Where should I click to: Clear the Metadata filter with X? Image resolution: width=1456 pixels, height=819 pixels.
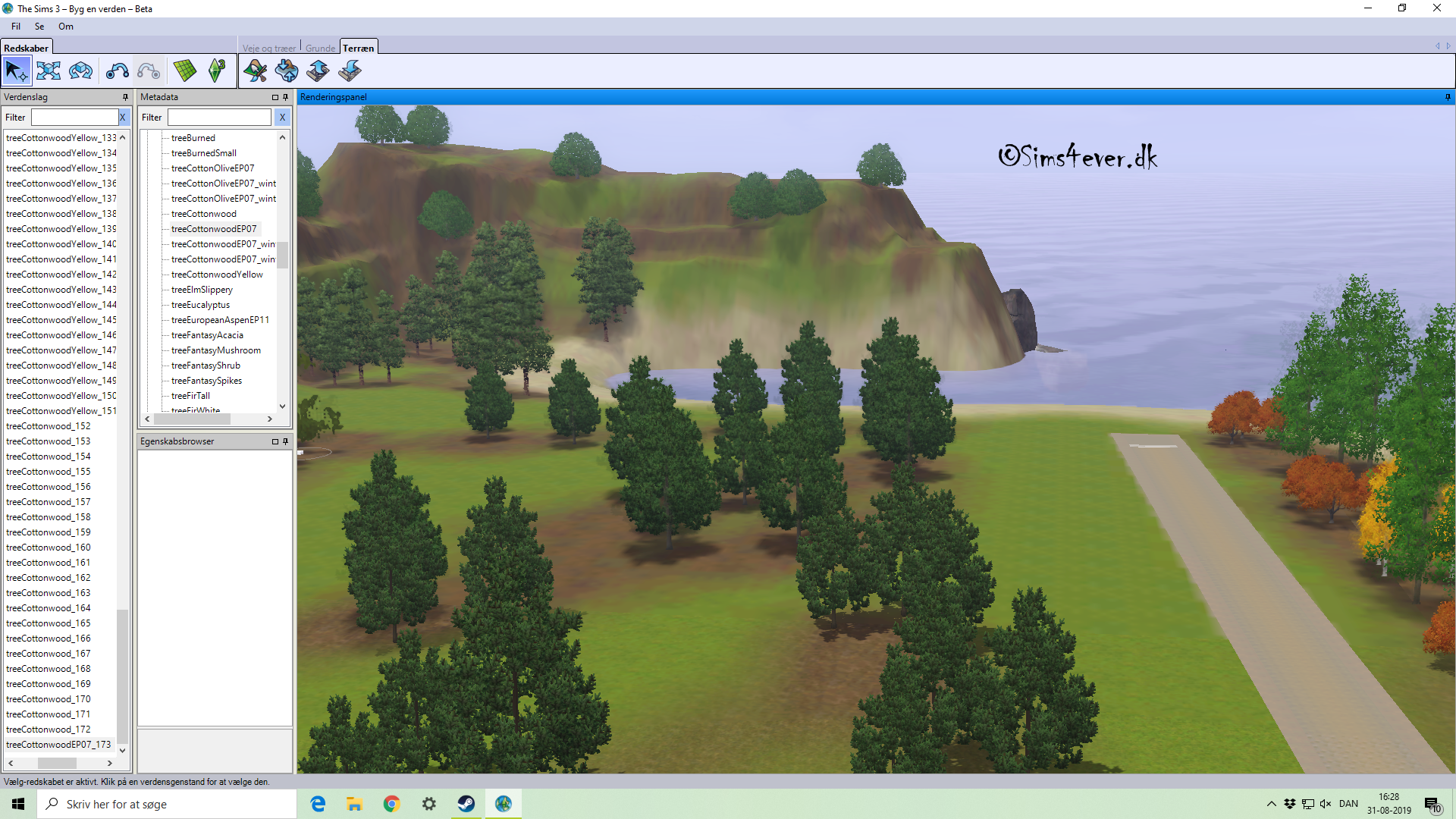pos(282,118)
